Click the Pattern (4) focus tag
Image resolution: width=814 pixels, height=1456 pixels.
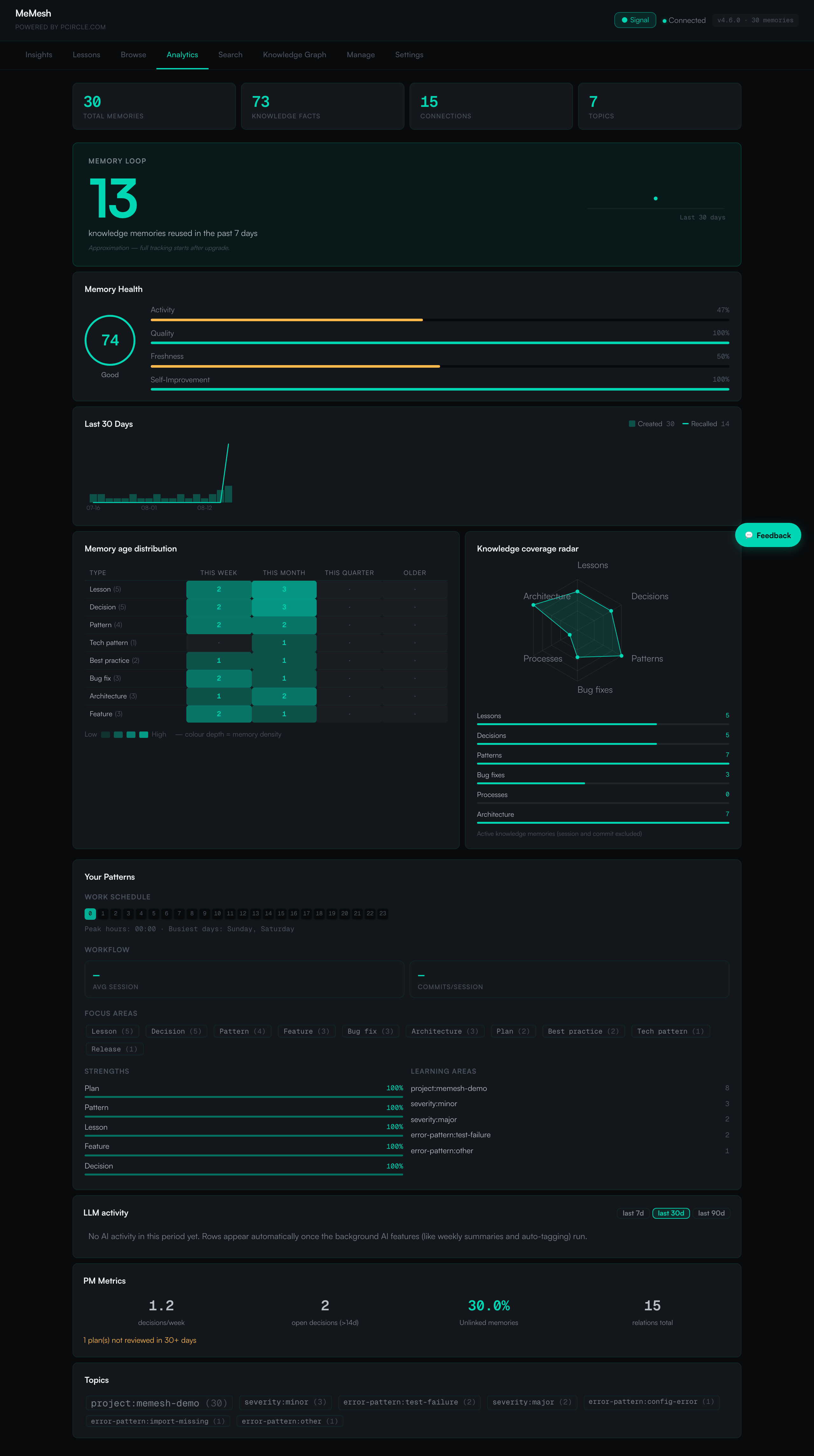pyautogui.click(x=243, y=1031)
